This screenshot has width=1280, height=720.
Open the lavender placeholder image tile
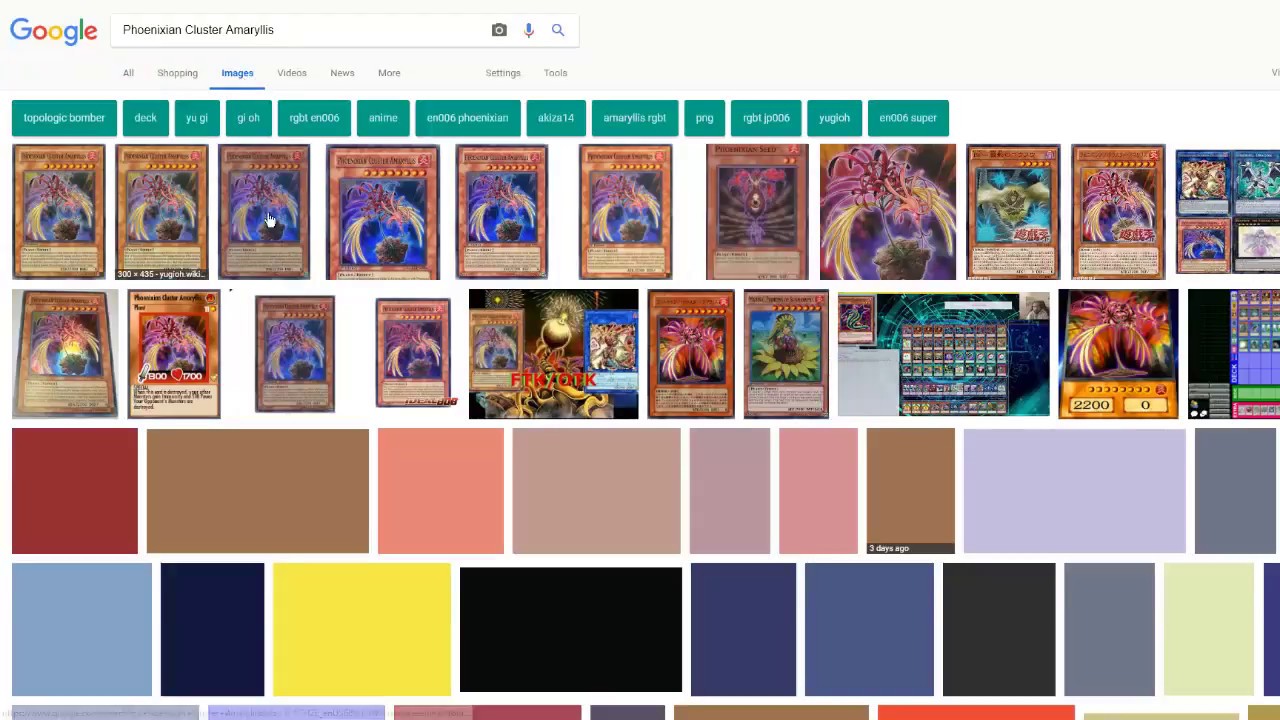point(1075,491)
